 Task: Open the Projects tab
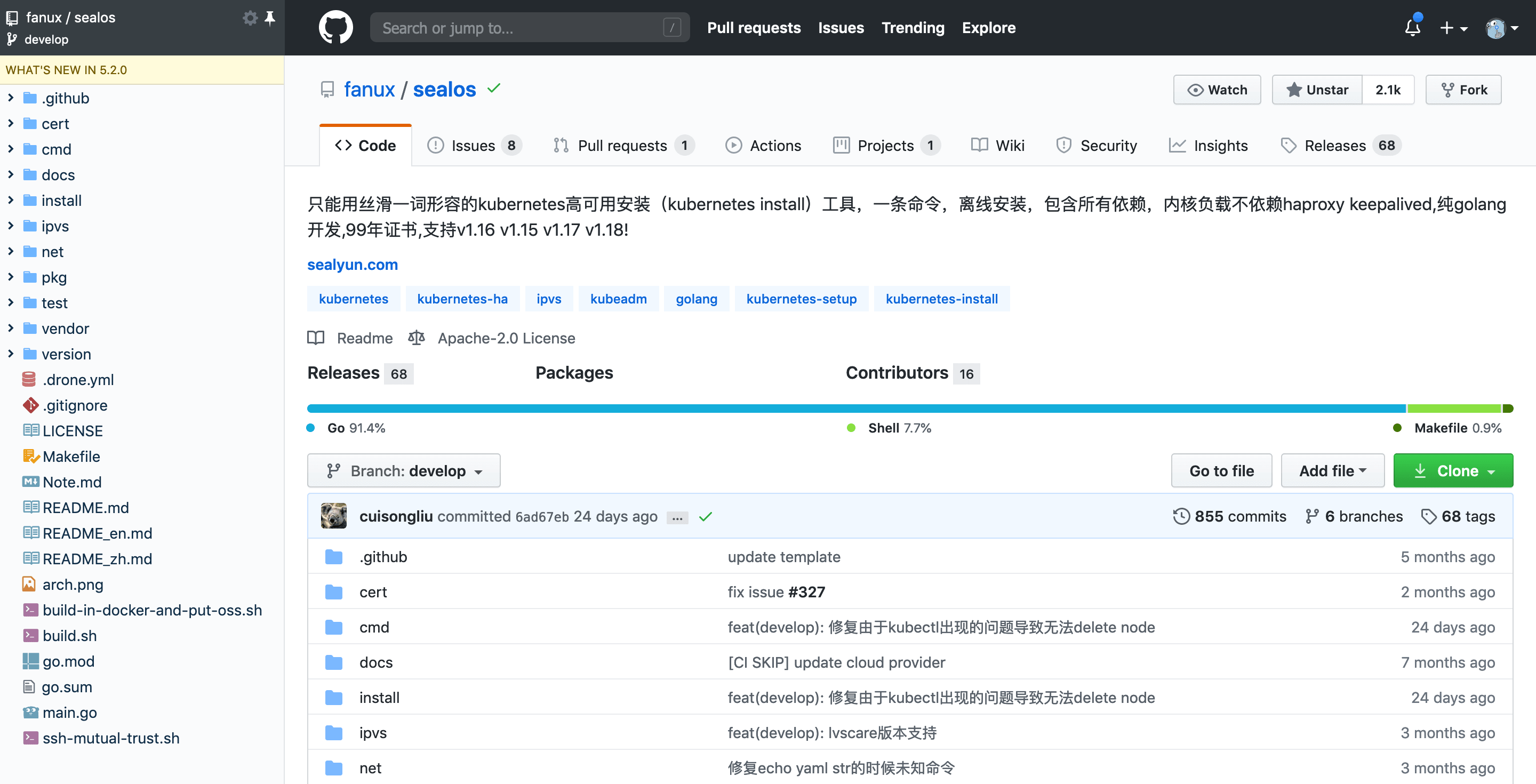point(886,146)
